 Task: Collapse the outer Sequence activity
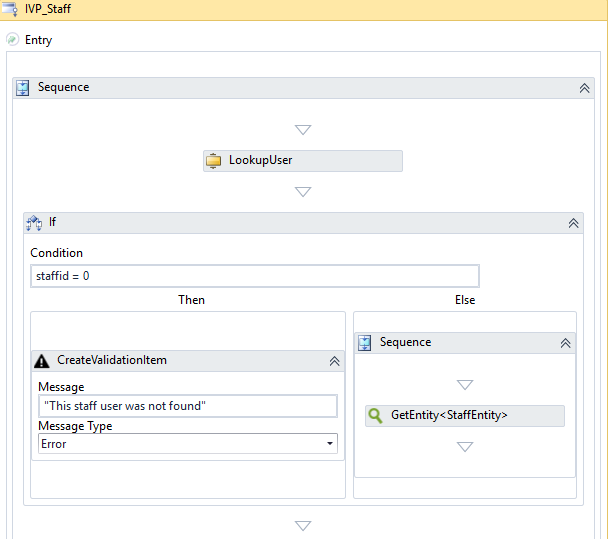584,88
